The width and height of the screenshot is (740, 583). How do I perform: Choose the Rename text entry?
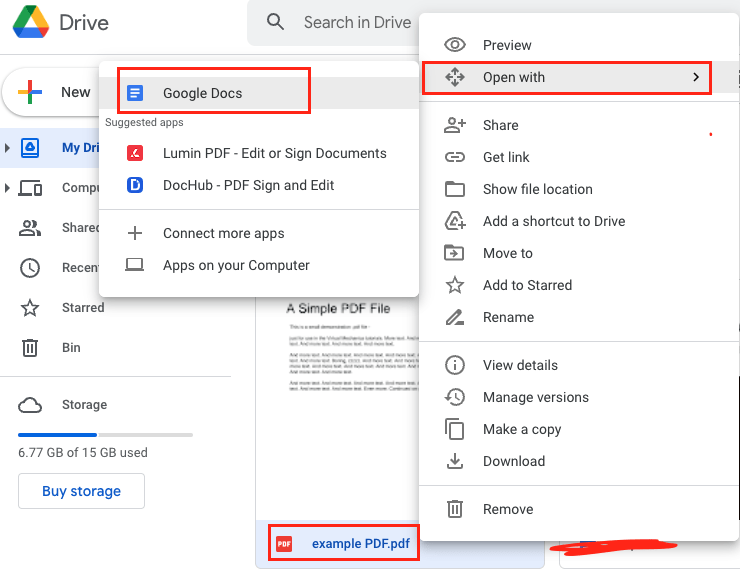pyautogui.click(x=508, y=317)
